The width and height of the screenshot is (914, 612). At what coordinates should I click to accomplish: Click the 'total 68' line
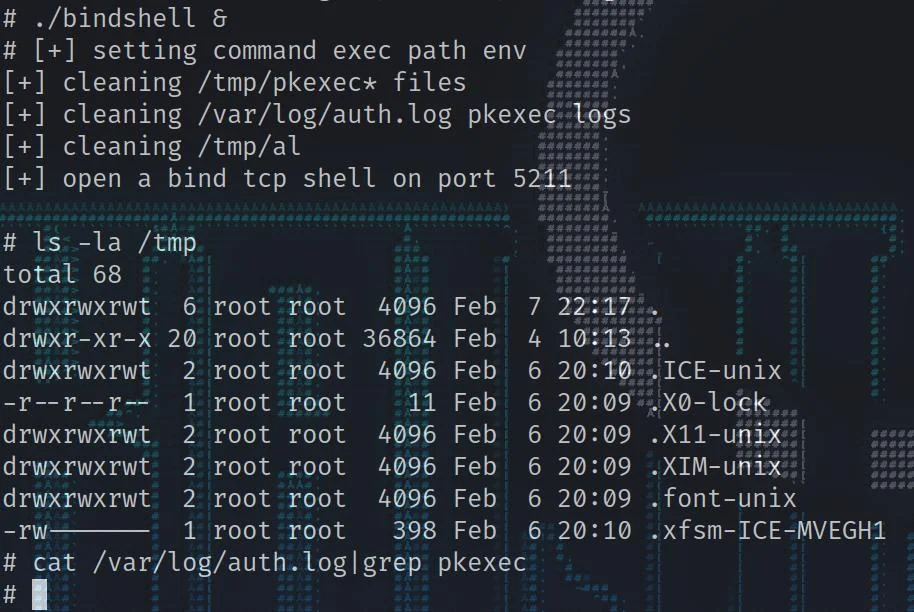[62, 274]
